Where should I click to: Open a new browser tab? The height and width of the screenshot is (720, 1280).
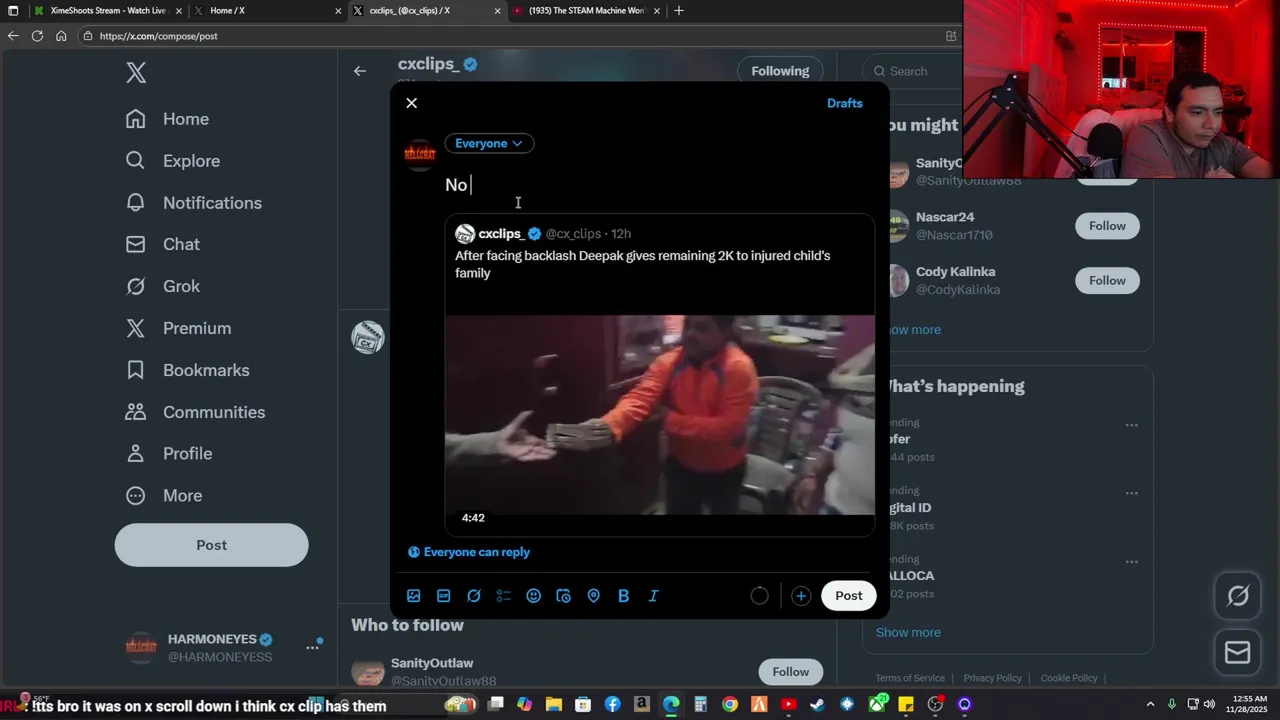[x=679, y=10]
